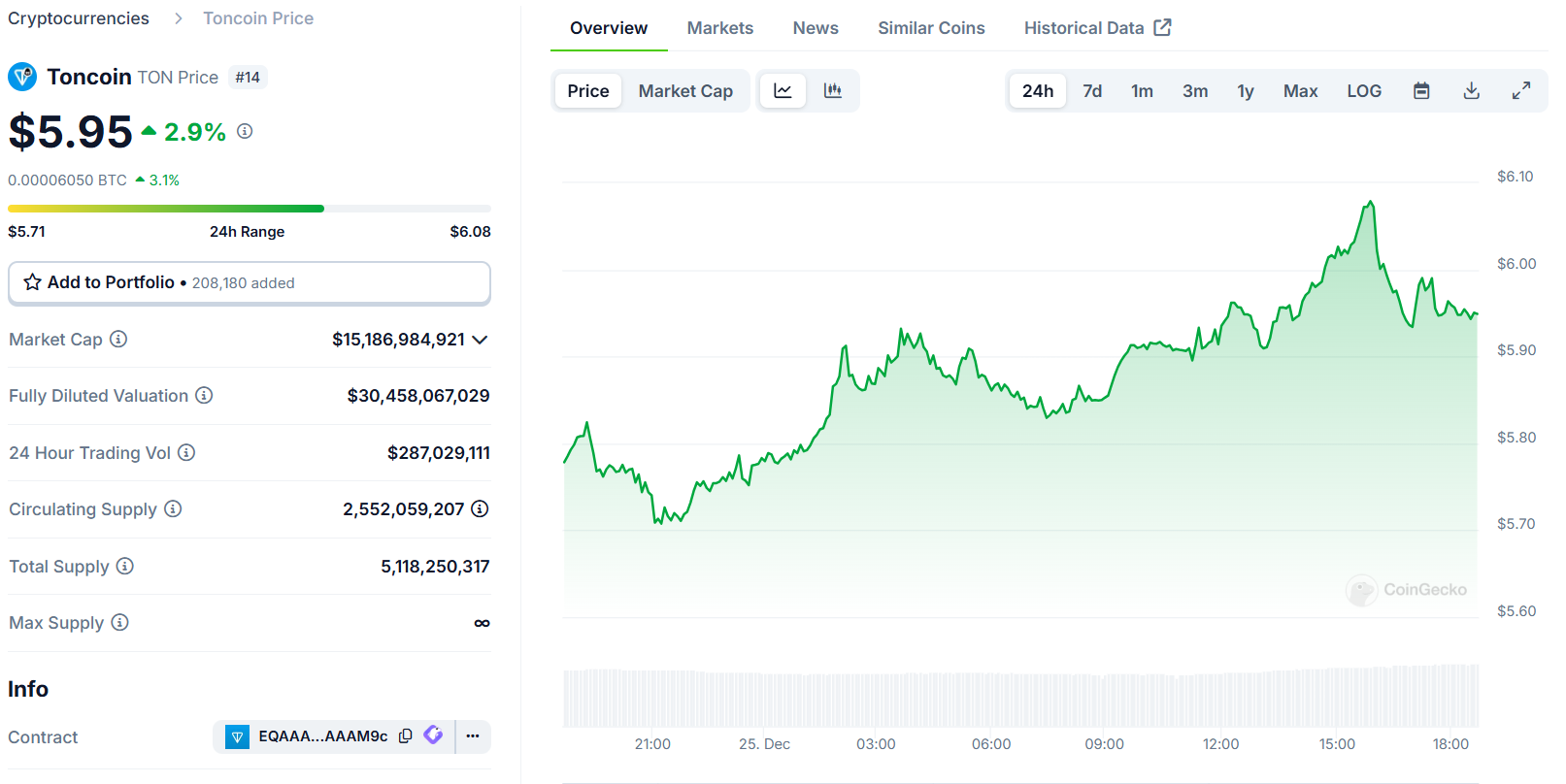Open calendar date range picker icon

tap(1421, 90)
